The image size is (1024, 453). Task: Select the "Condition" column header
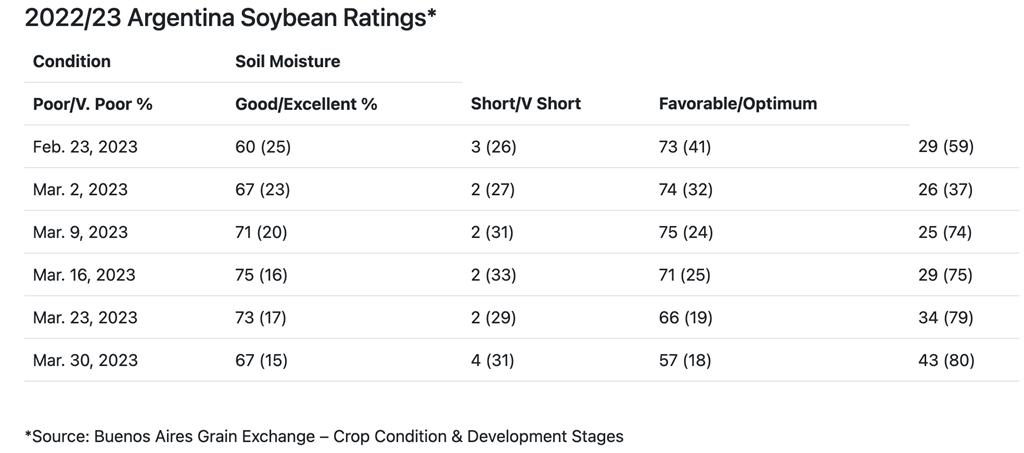tap(72, 61)
